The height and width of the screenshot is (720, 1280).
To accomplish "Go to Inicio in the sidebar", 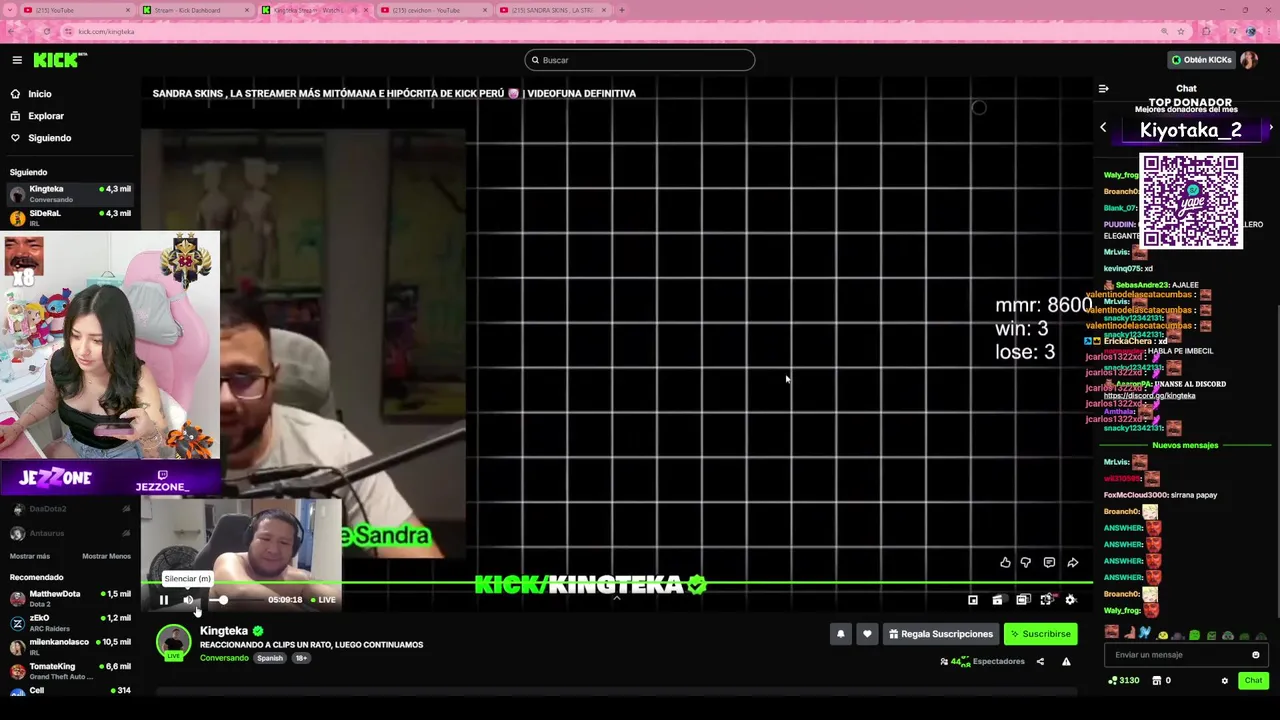I will pyautogui.click(x=40, y=94).
